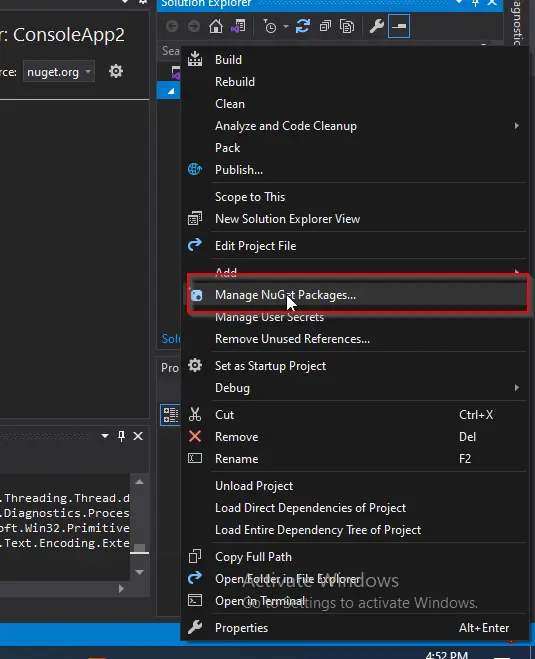This screenshot has width=535, height=659.
Task: Open New Solution Explorer View
Action: tap(356, 219)
